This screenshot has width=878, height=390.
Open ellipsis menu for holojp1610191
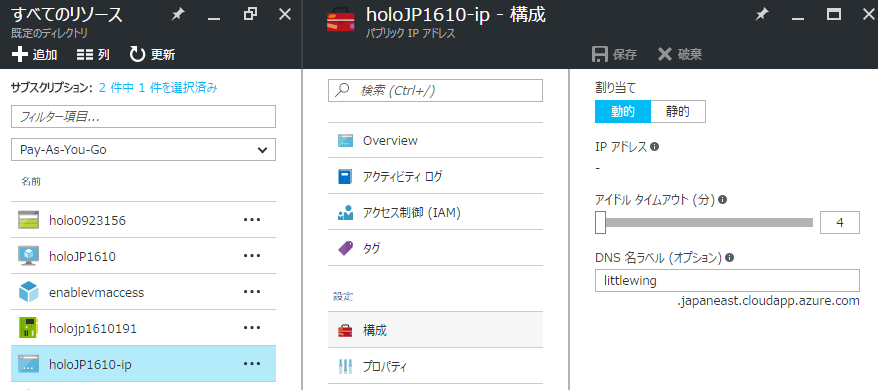252,328
